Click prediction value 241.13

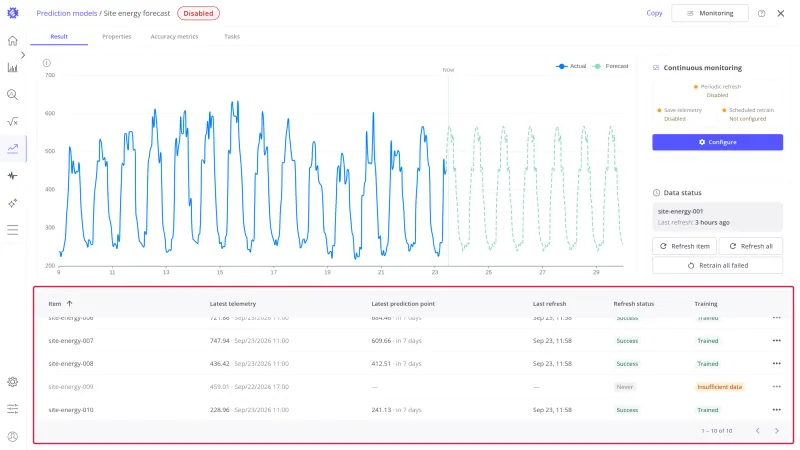(x=381, y=410)
